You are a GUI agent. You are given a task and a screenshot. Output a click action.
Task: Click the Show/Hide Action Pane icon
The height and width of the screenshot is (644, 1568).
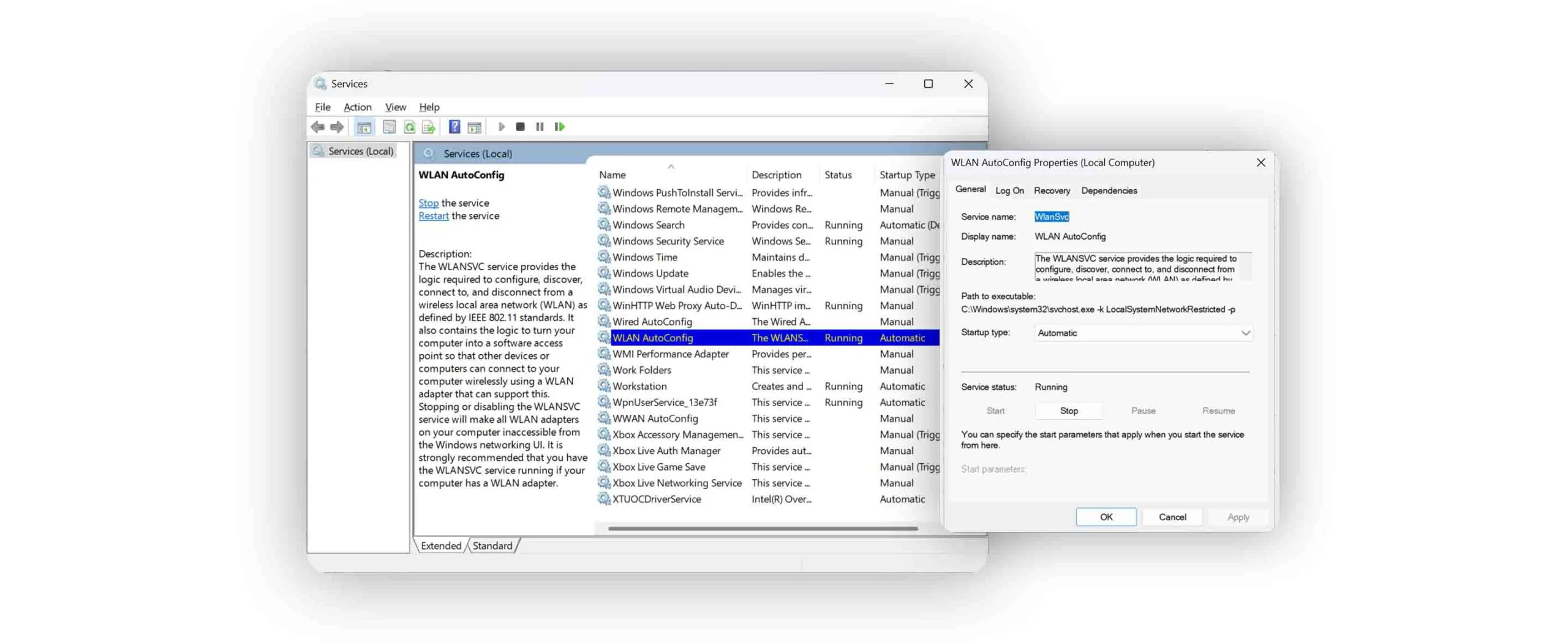474,127
